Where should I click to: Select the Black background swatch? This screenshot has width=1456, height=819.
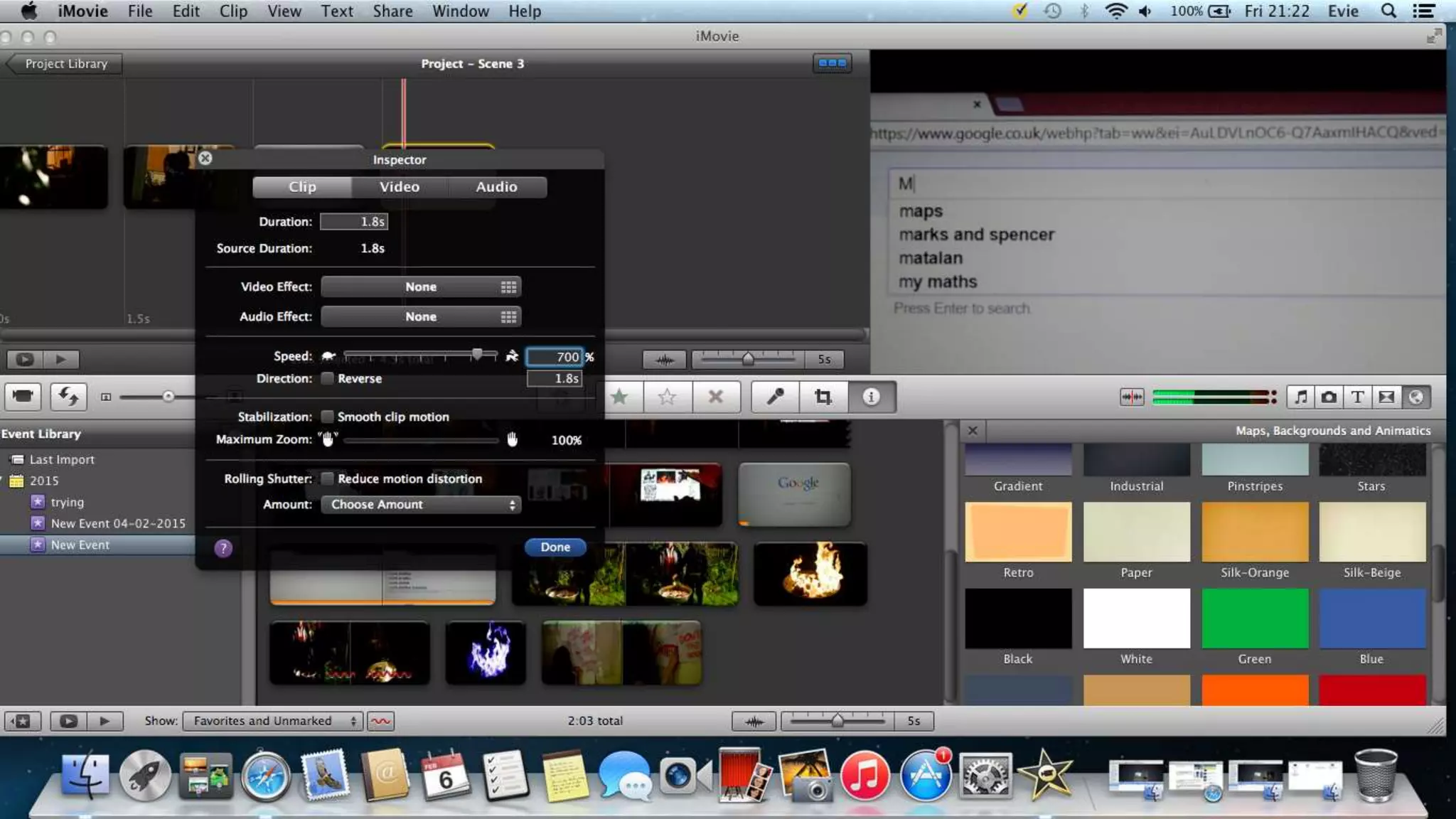click(x=1018, y=618)
